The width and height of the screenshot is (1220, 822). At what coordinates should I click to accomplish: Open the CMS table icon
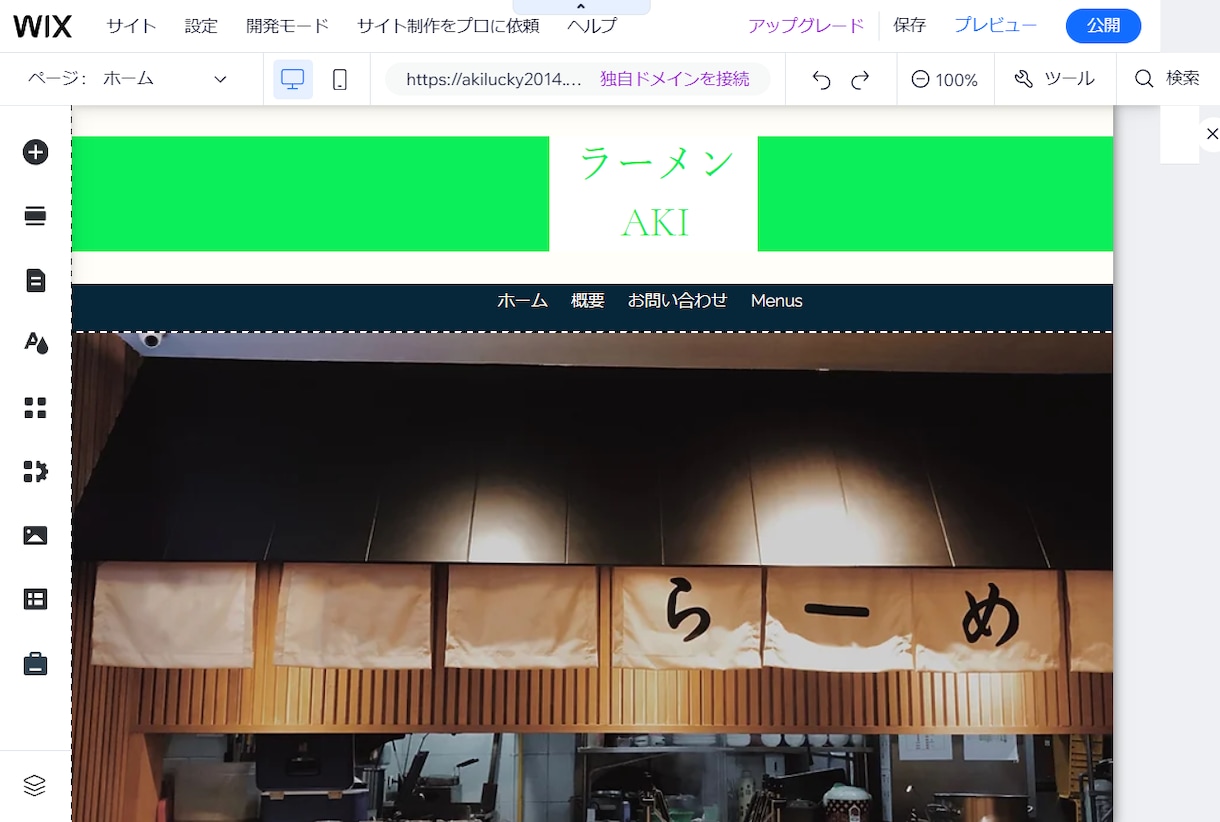(x=36, y=600)
